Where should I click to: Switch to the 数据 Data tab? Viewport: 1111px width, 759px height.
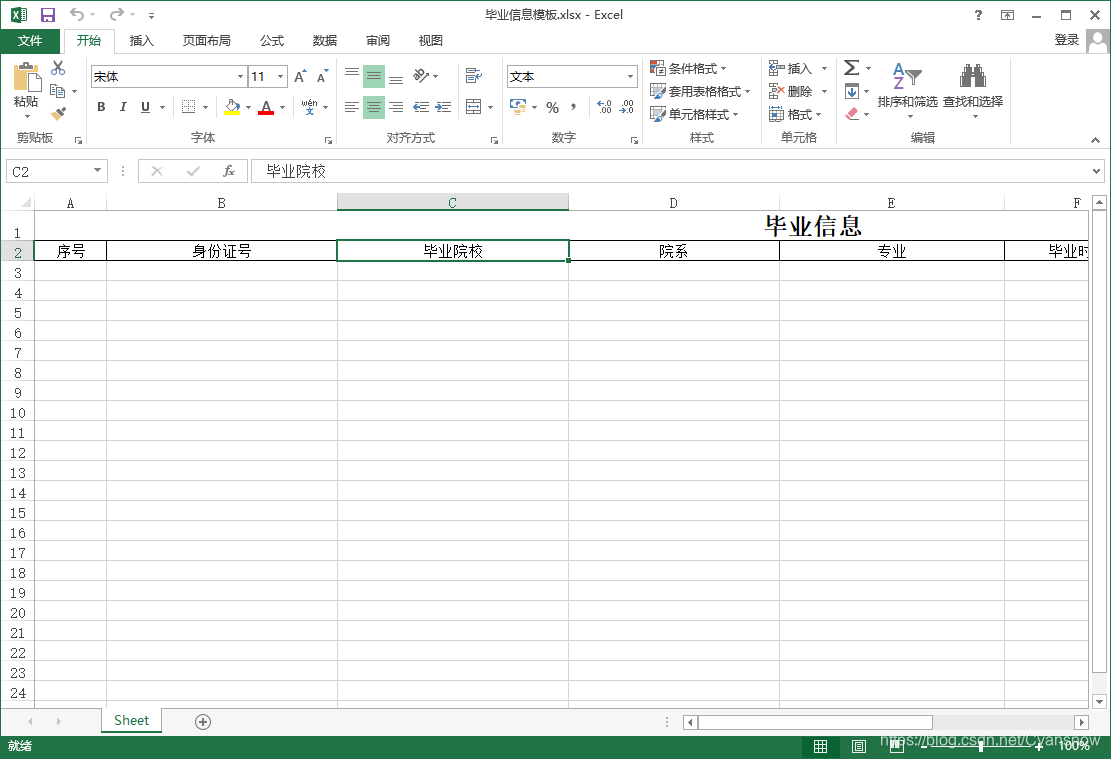coord(325,40)
